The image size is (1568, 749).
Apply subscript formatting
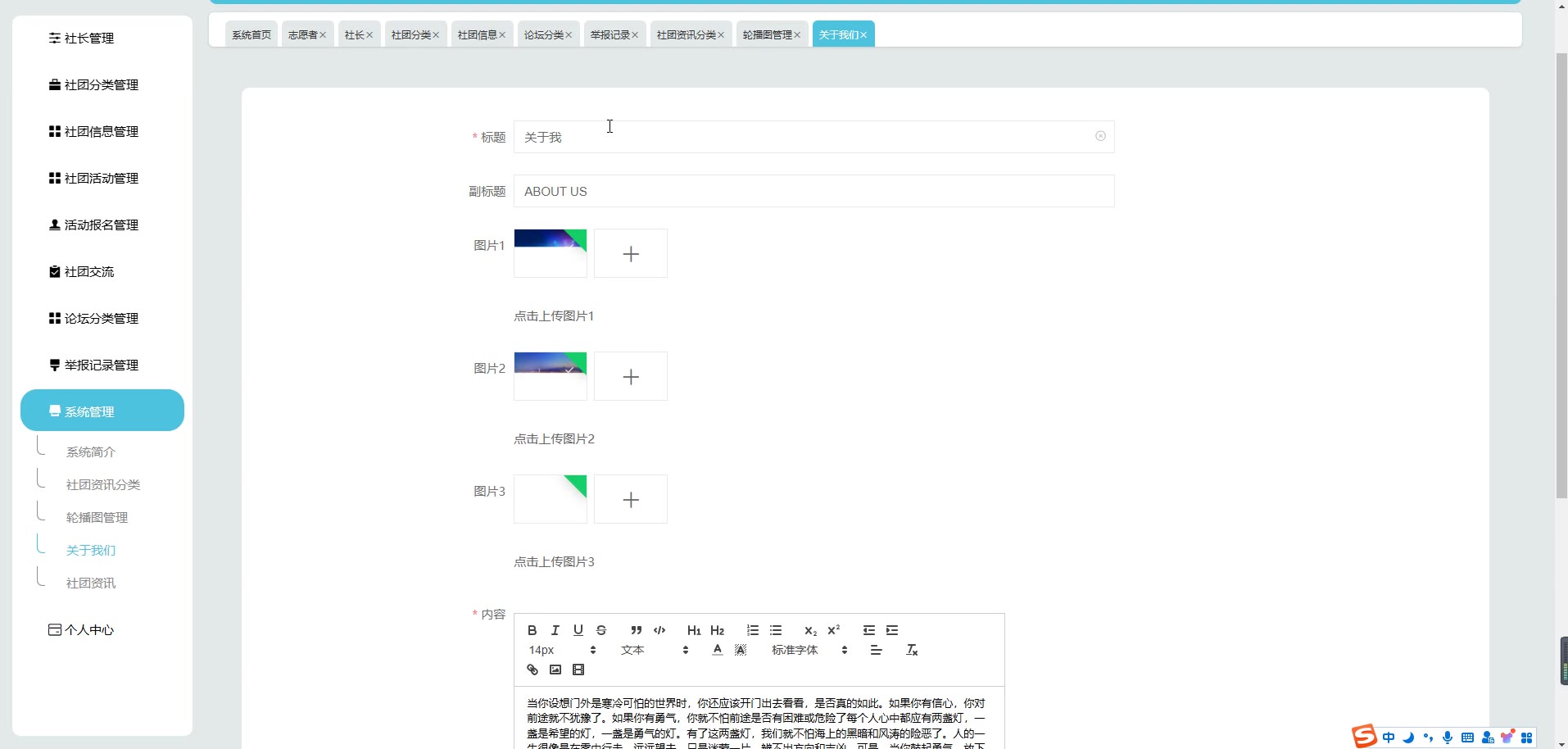(x=810, y=630)
